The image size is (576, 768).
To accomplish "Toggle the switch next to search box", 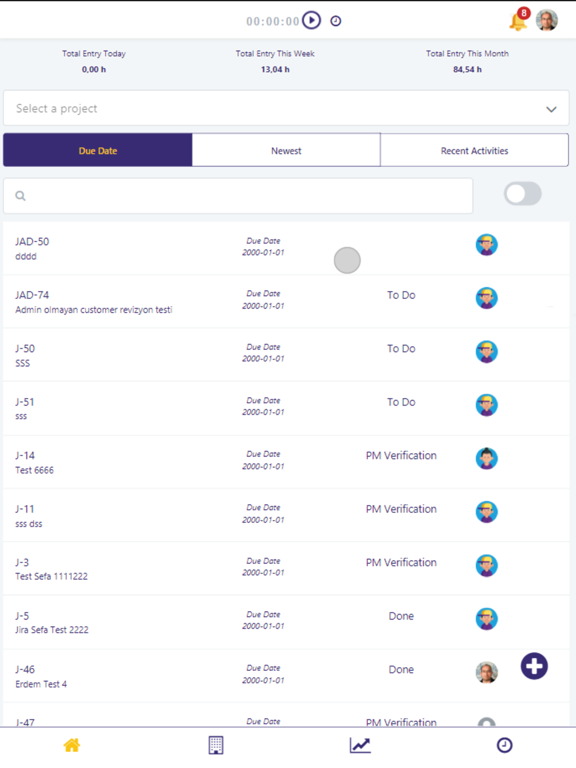I will [523, 194].
